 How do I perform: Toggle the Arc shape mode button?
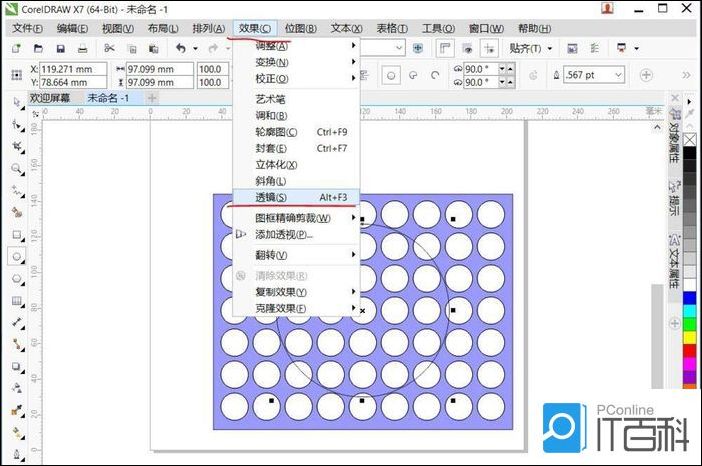pyautogui.click(x=436, y=74)
